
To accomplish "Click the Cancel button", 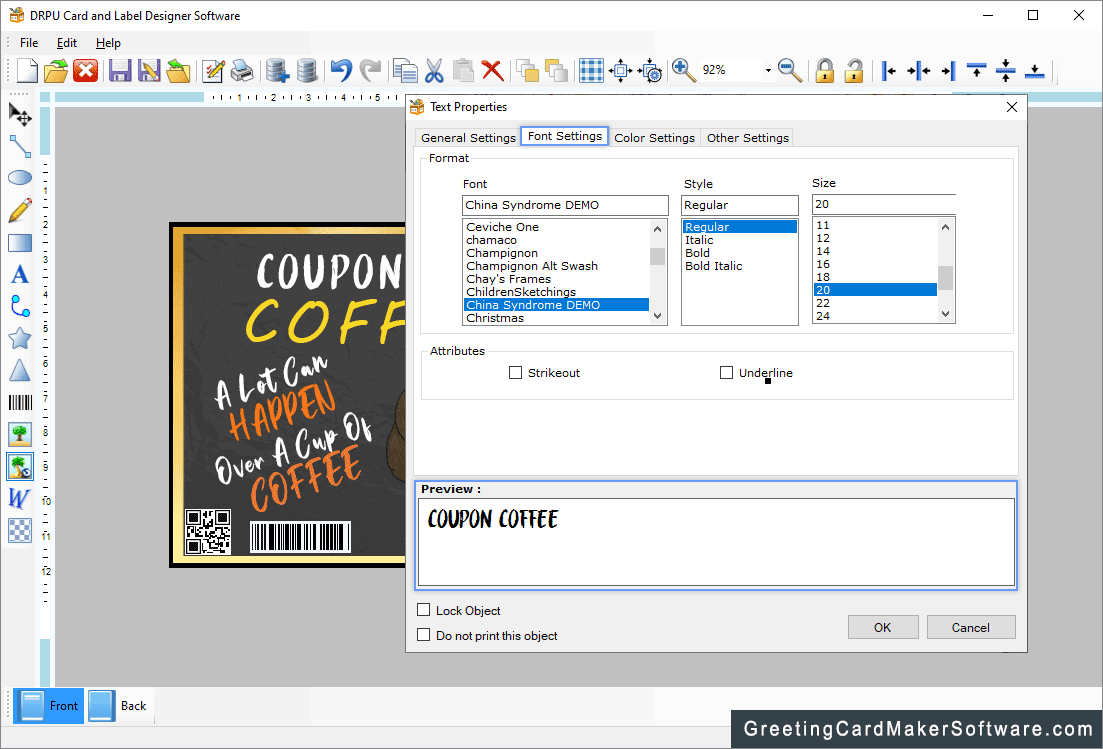I will tap(971, 627).
